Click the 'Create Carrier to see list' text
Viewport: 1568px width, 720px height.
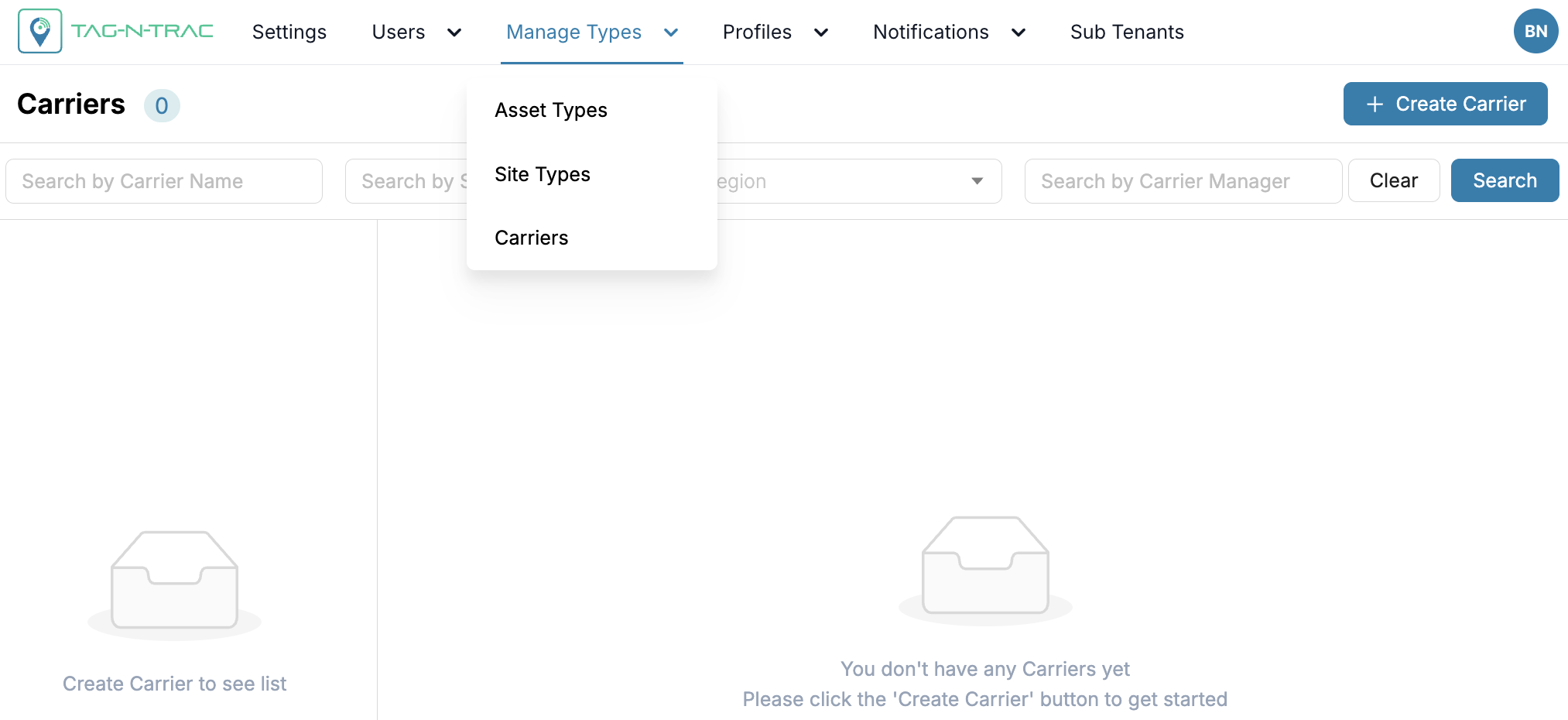pyautogui.click(x=175, y=684)
